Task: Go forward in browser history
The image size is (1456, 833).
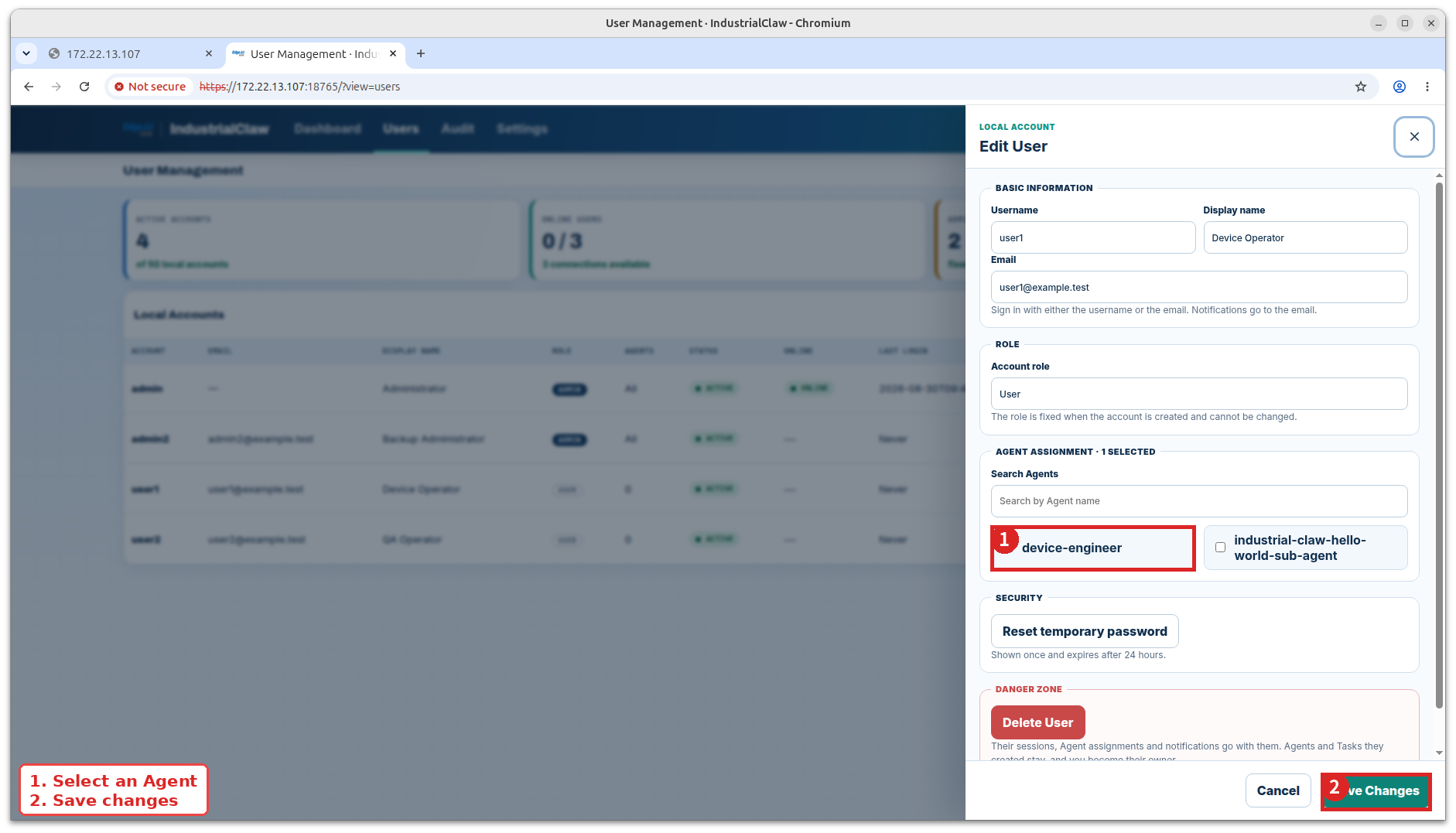Action: (56, 87)
